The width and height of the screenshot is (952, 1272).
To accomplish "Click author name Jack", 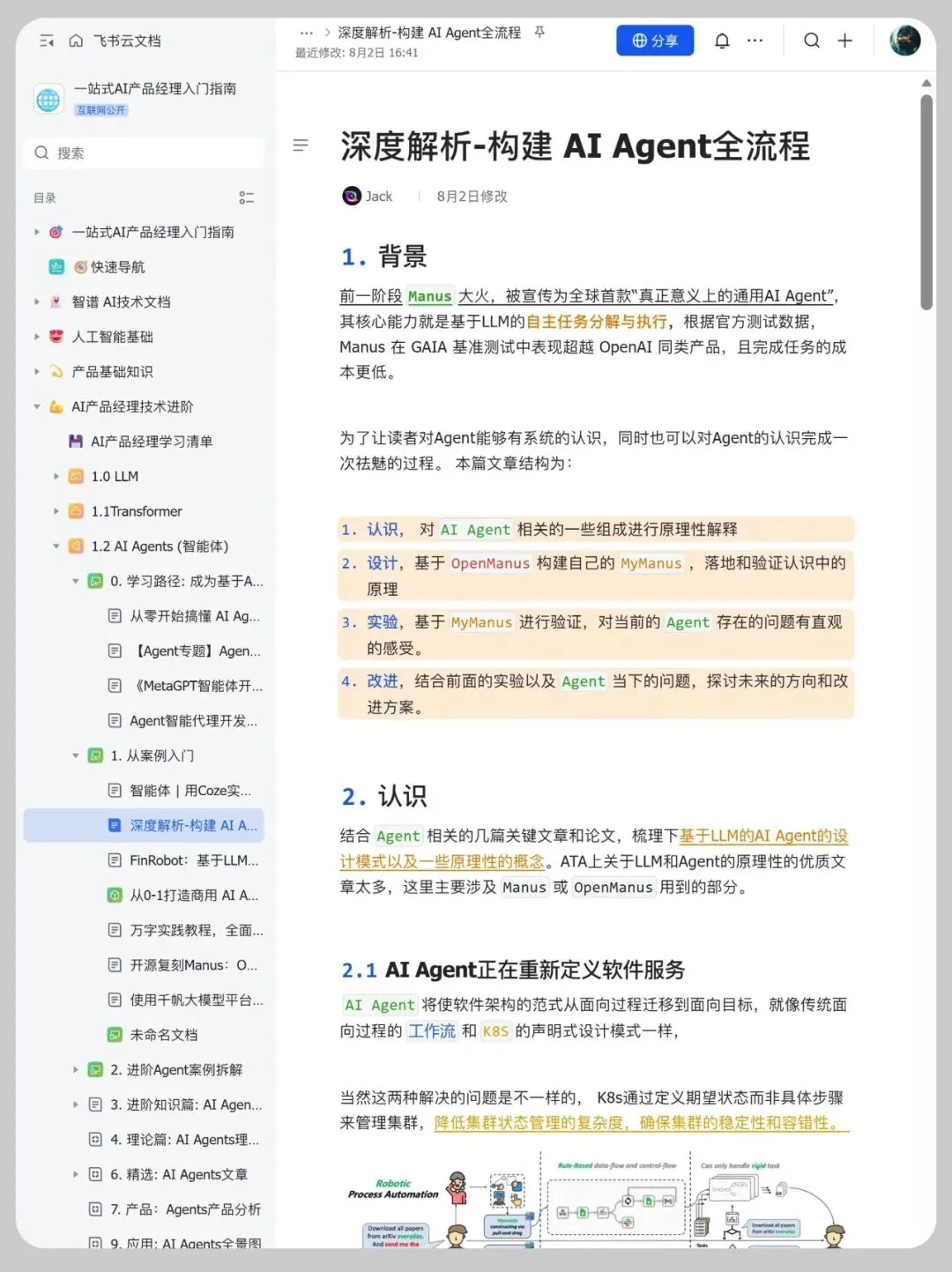I will 379,197.
